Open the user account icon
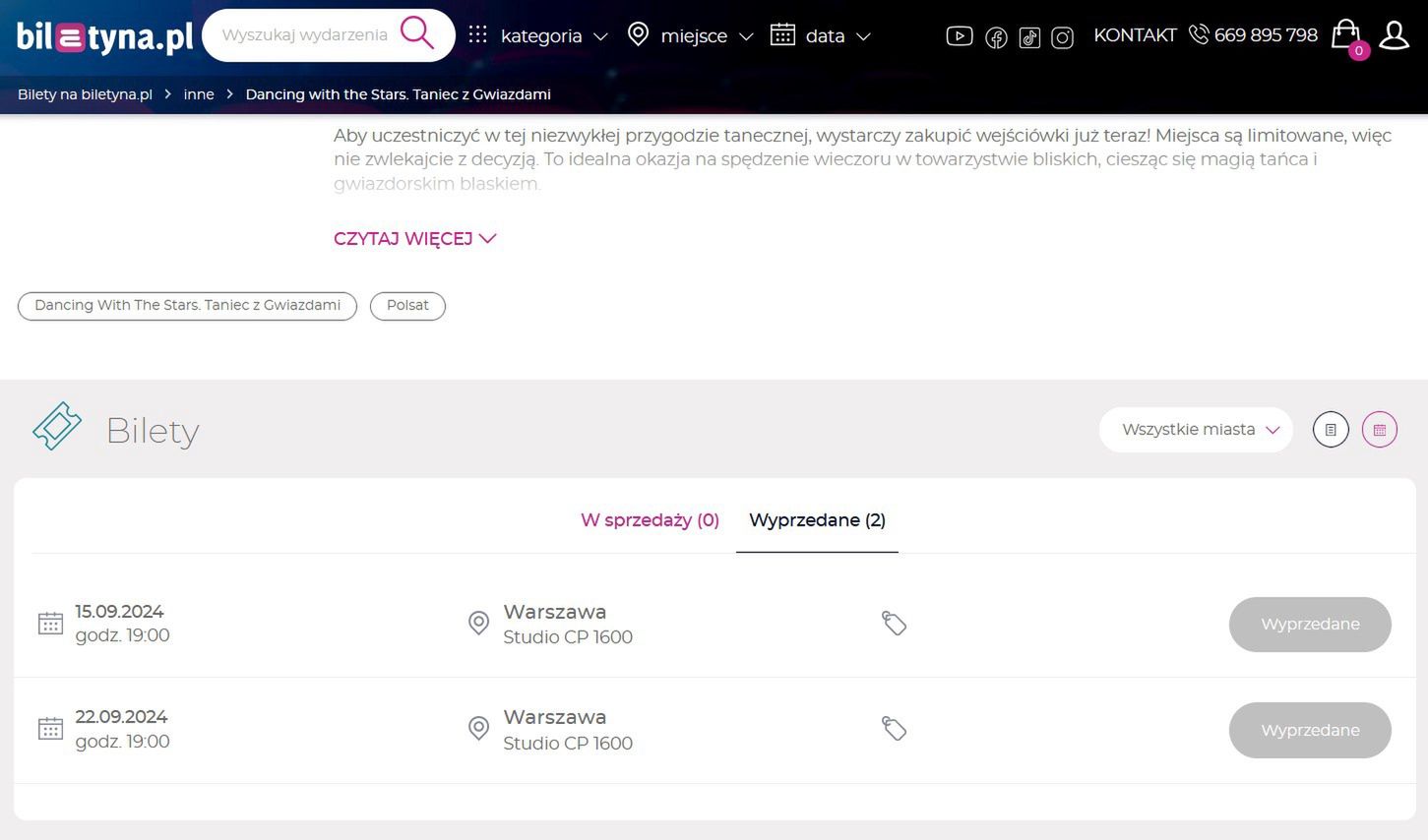Screen dimensions: 1428x840 point(1394,35)
